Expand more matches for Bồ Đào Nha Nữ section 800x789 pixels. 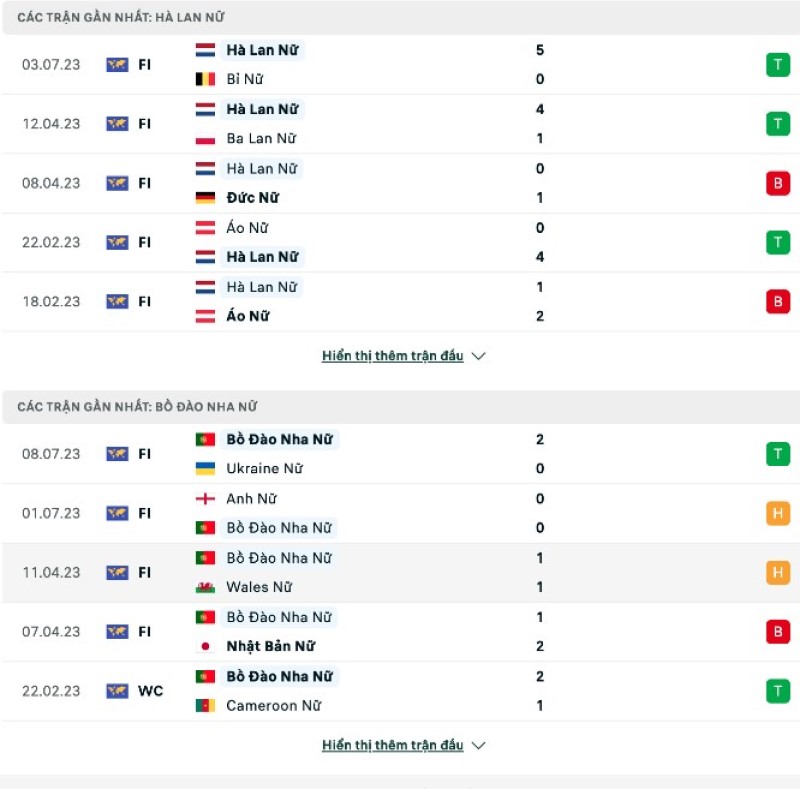coord(392,745)
